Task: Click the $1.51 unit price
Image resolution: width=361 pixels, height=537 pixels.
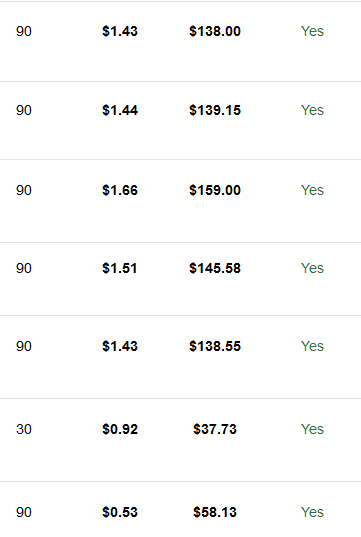Action: pyautogui.click(x=120, y=268)
